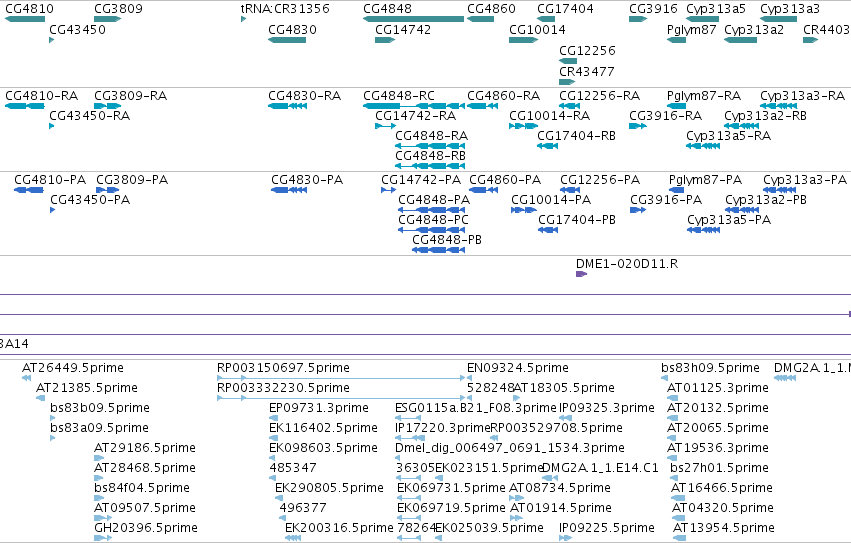The height and width of the screenshot is (543, 851).
Task: Select the long CG4848 gene arrow glyph
Action: coord(414,19)
